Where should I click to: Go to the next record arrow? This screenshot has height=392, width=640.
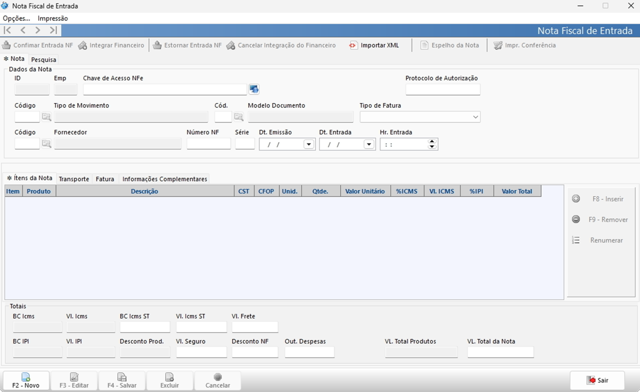(38, 30)
